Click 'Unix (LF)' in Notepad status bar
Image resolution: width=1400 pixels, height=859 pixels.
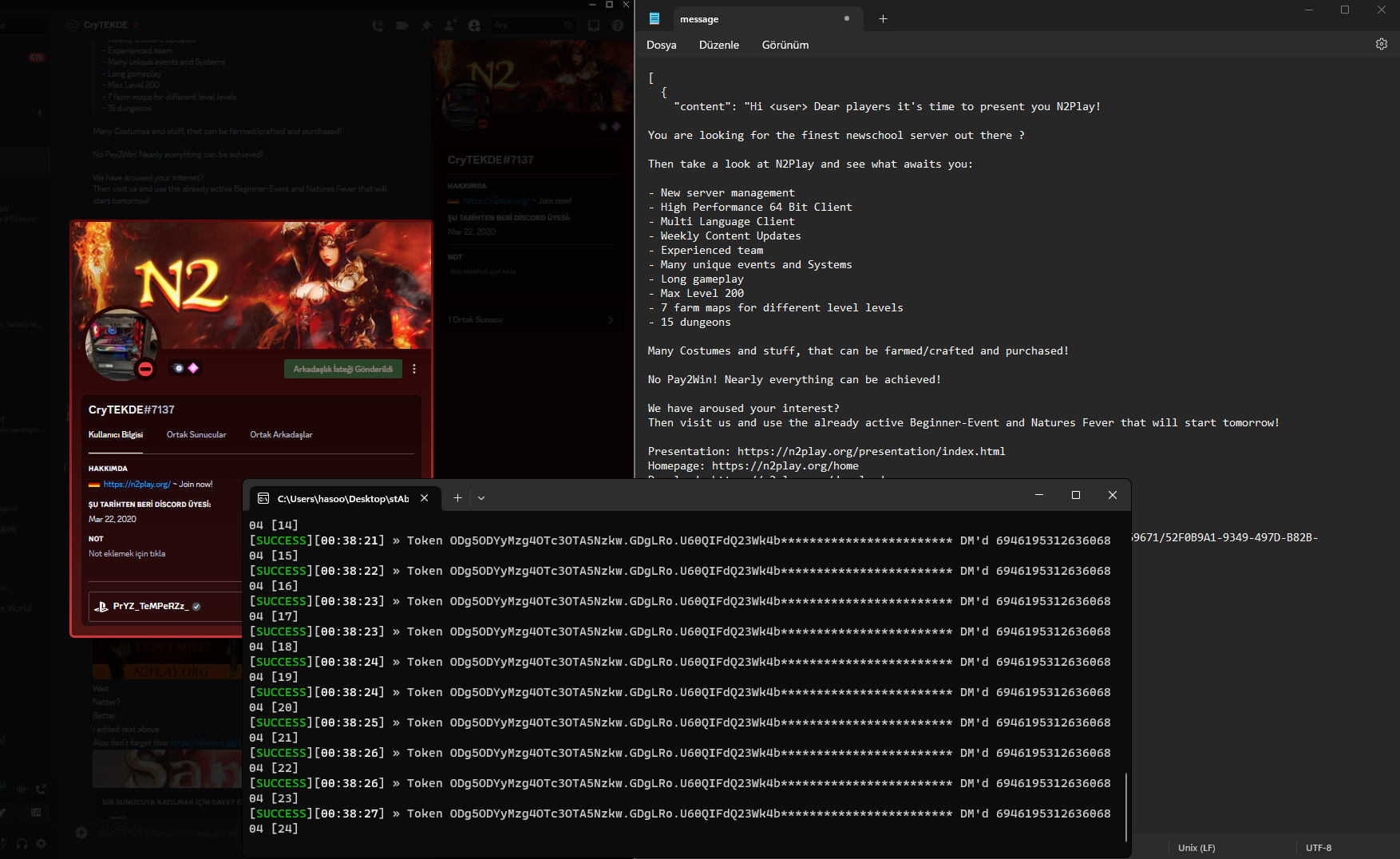coord(1196,848)
